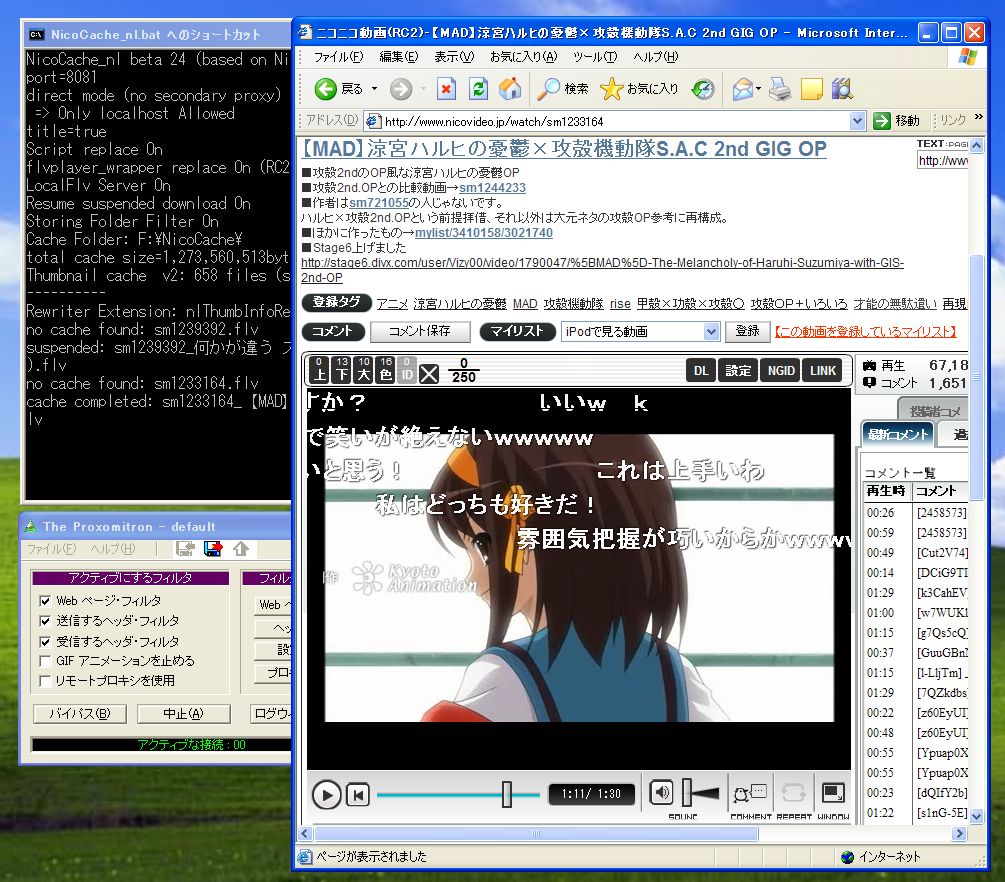This screenshot has width=1005, height=882.
Task: Stop page loading with the red X icon
Action: click(x=446, y=88)
